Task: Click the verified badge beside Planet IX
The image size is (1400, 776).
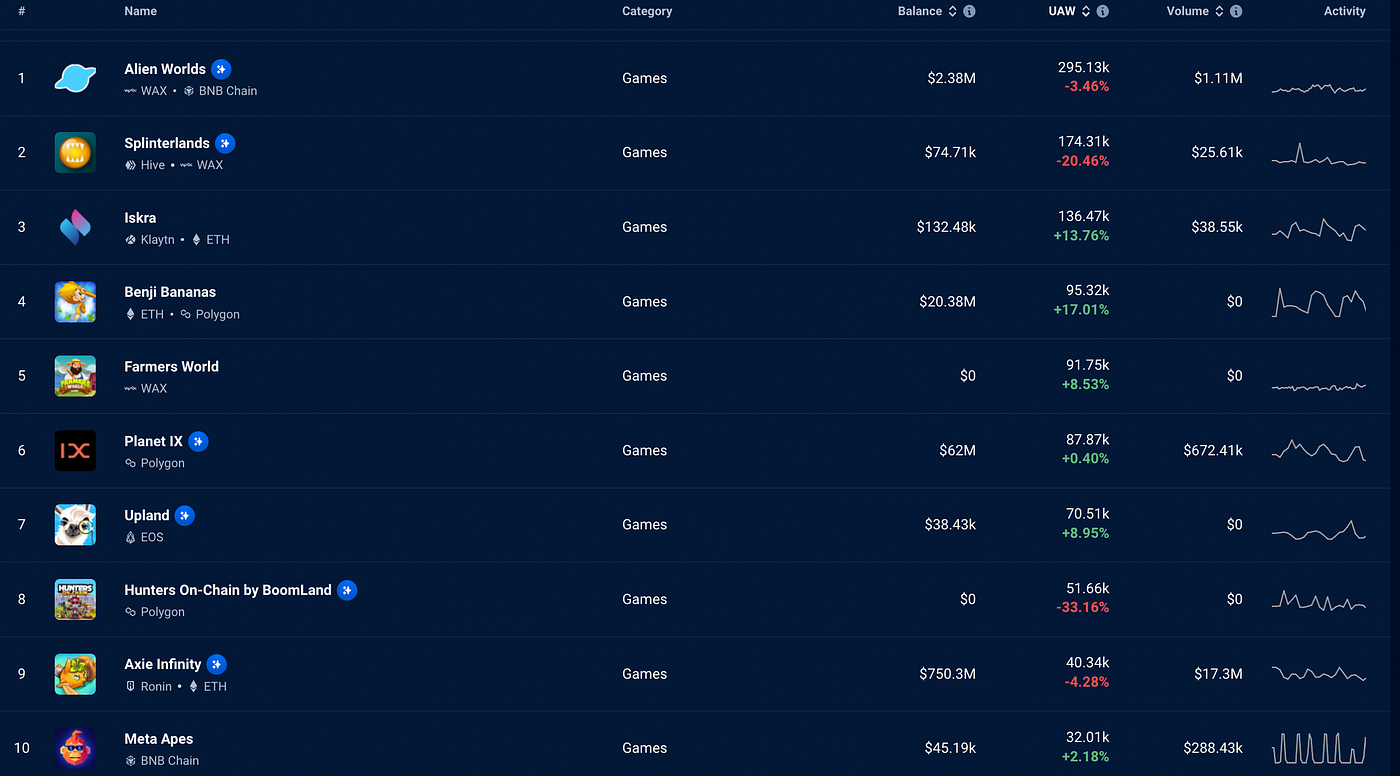Action: tap(198, 441)
